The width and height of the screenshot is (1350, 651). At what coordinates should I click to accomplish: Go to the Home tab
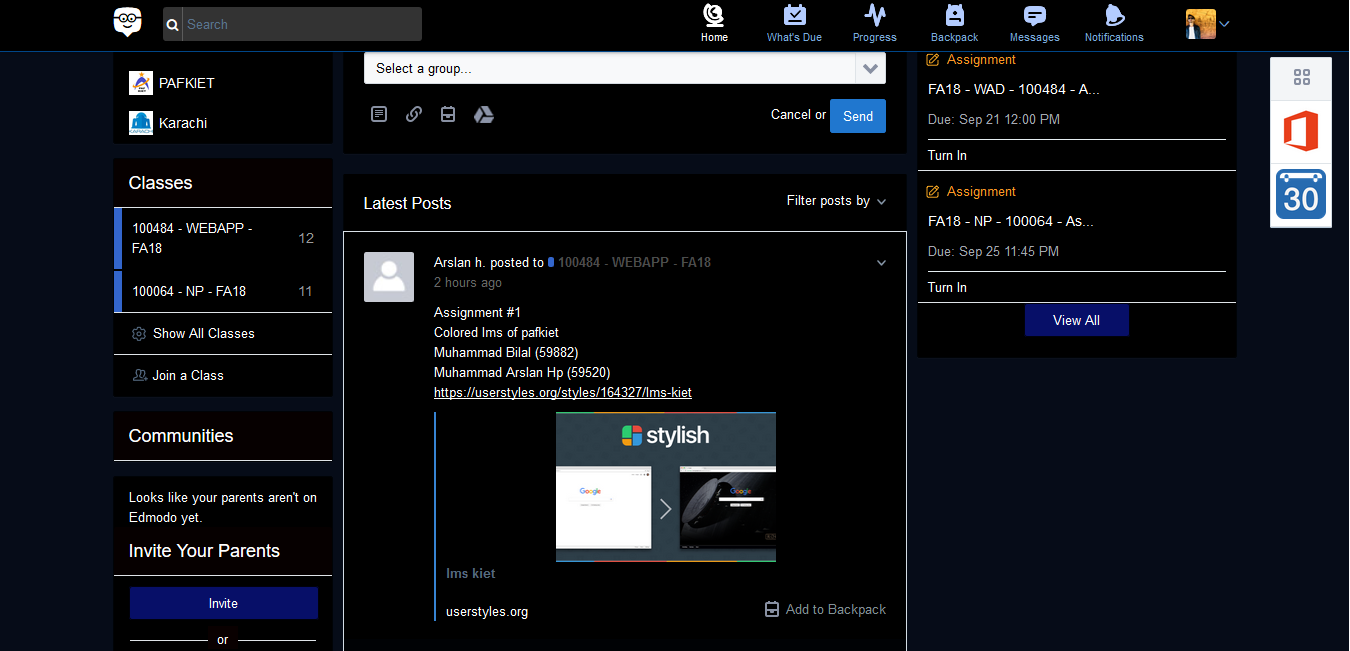(x=714, y=24)
